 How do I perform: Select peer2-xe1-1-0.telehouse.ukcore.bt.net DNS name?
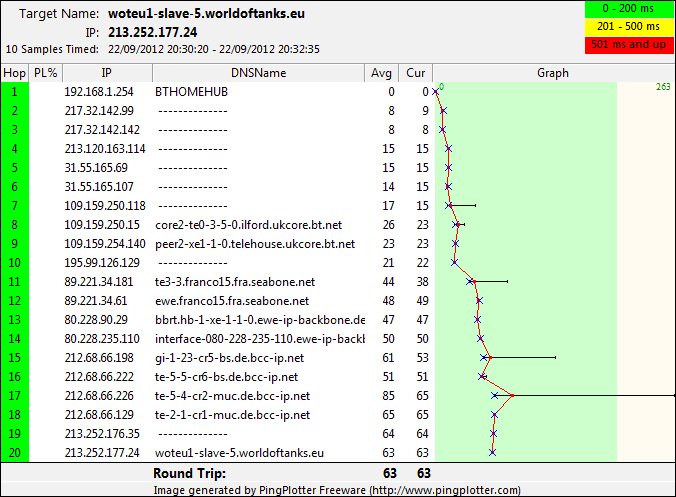tap(255, 244)
